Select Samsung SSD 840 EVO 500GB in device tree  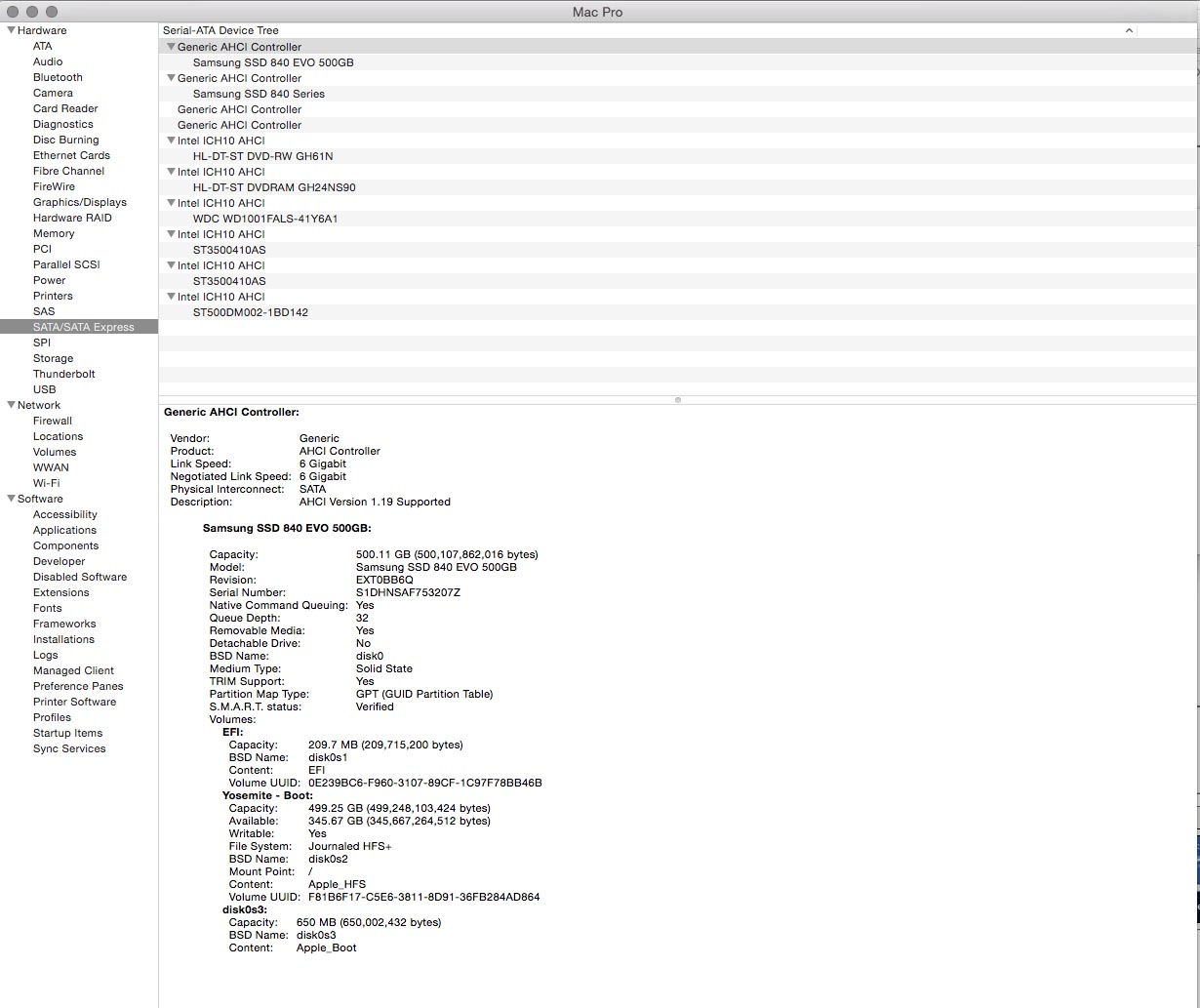(x=273, y=62)
